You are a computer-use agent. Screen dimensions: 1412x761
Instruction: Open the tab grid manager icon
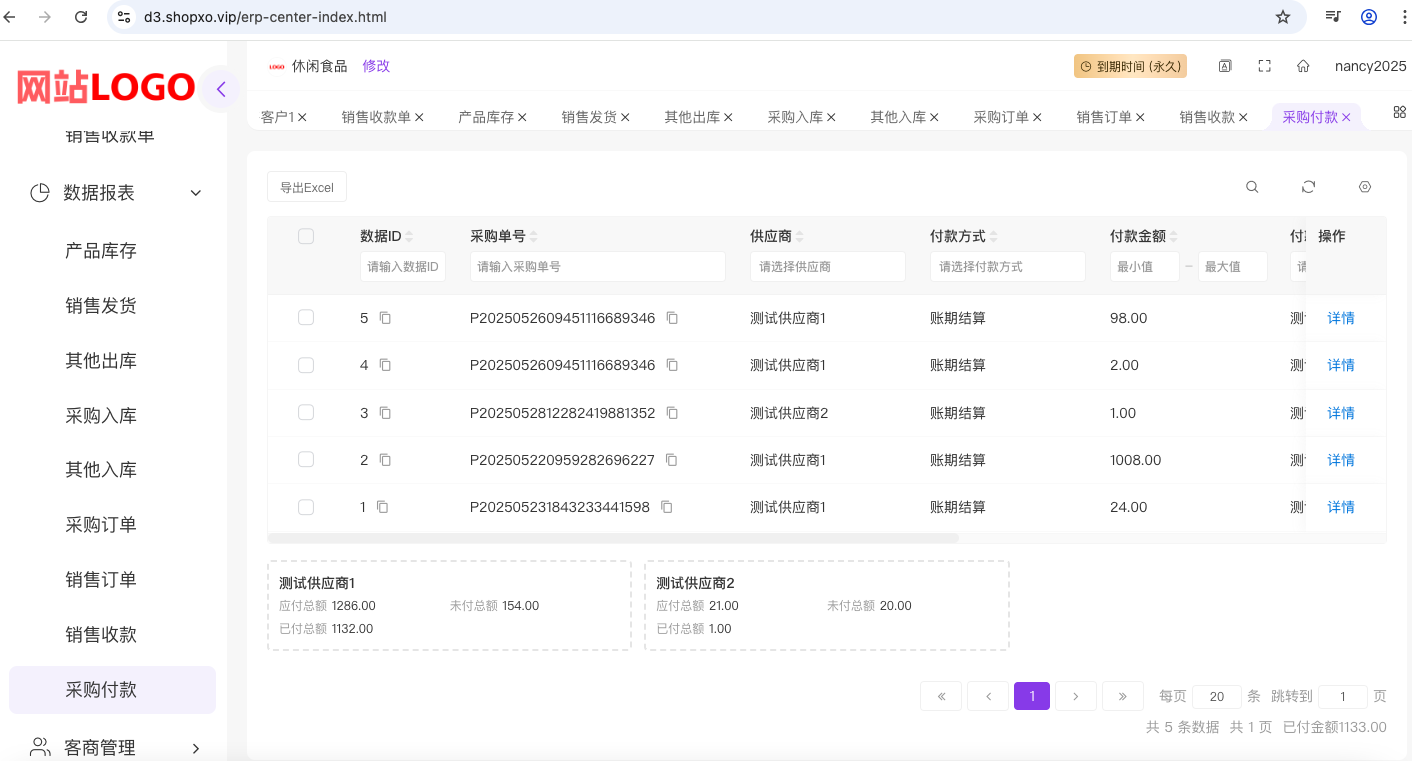click(1399, 112)
